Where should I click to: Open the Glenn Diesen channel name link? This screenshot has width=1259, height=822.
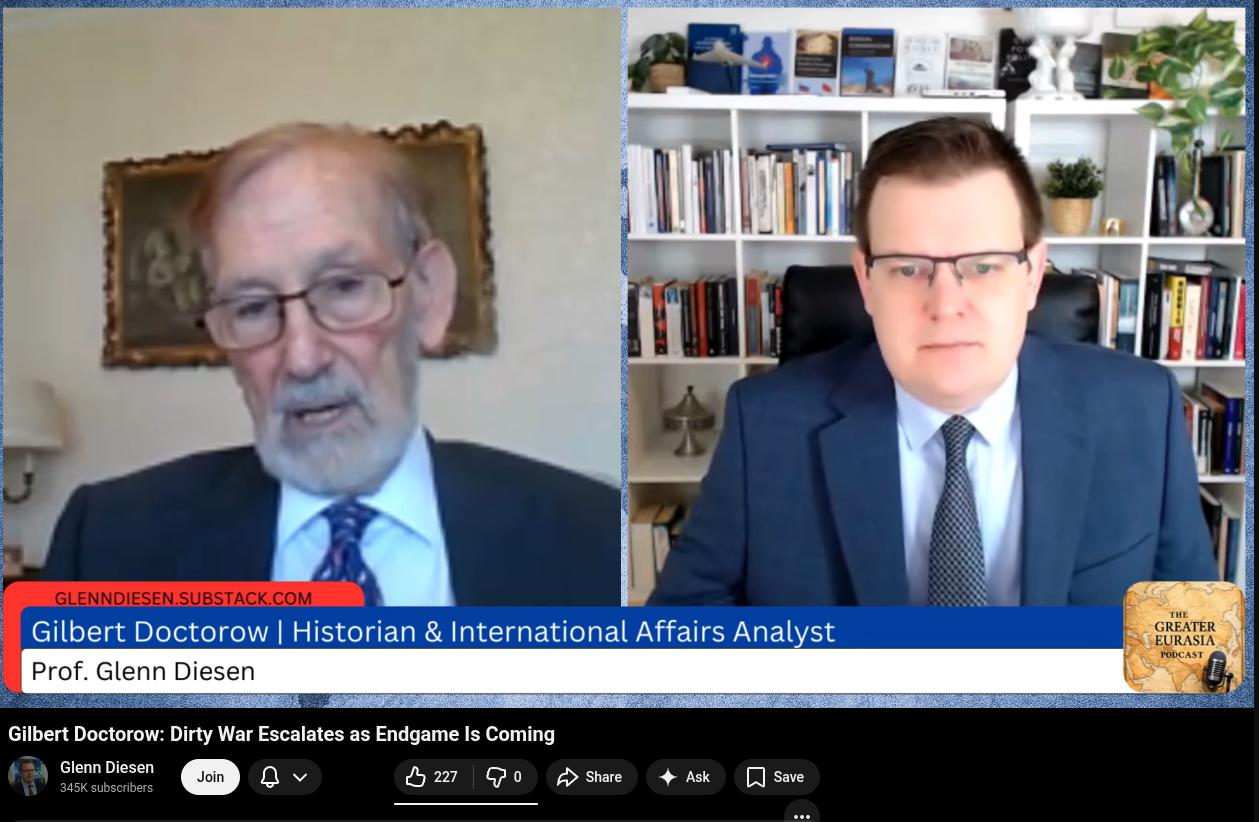(107, 767)
